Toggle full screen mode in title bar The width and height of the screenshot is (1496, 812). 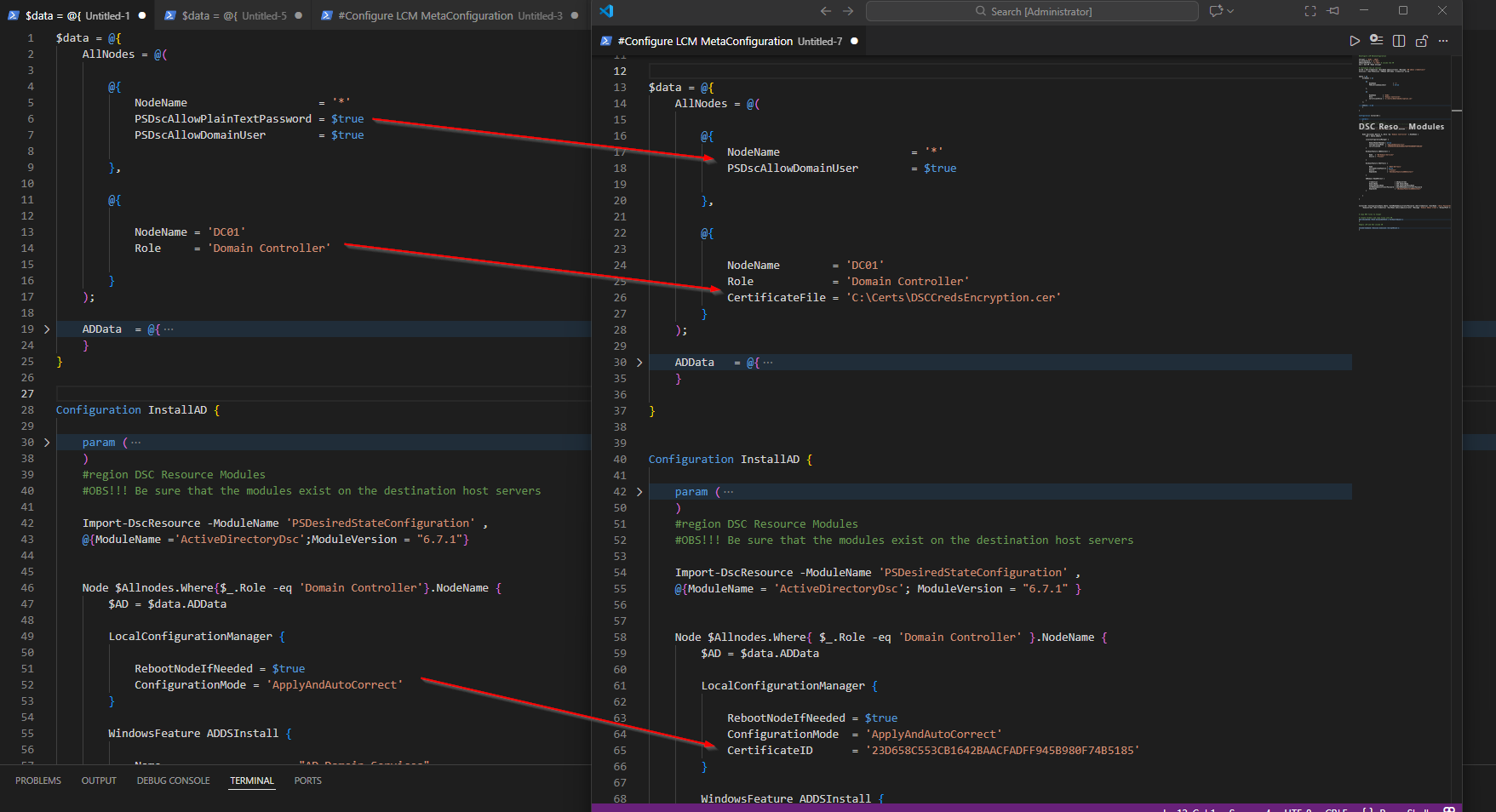coord(1310,11)
